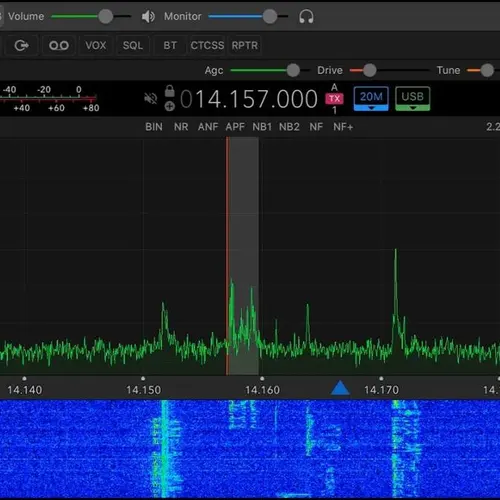Enable NB2 noise blanker
This screenshot has height=500, width=500.
pyautogui.click(x=289, y=127)
